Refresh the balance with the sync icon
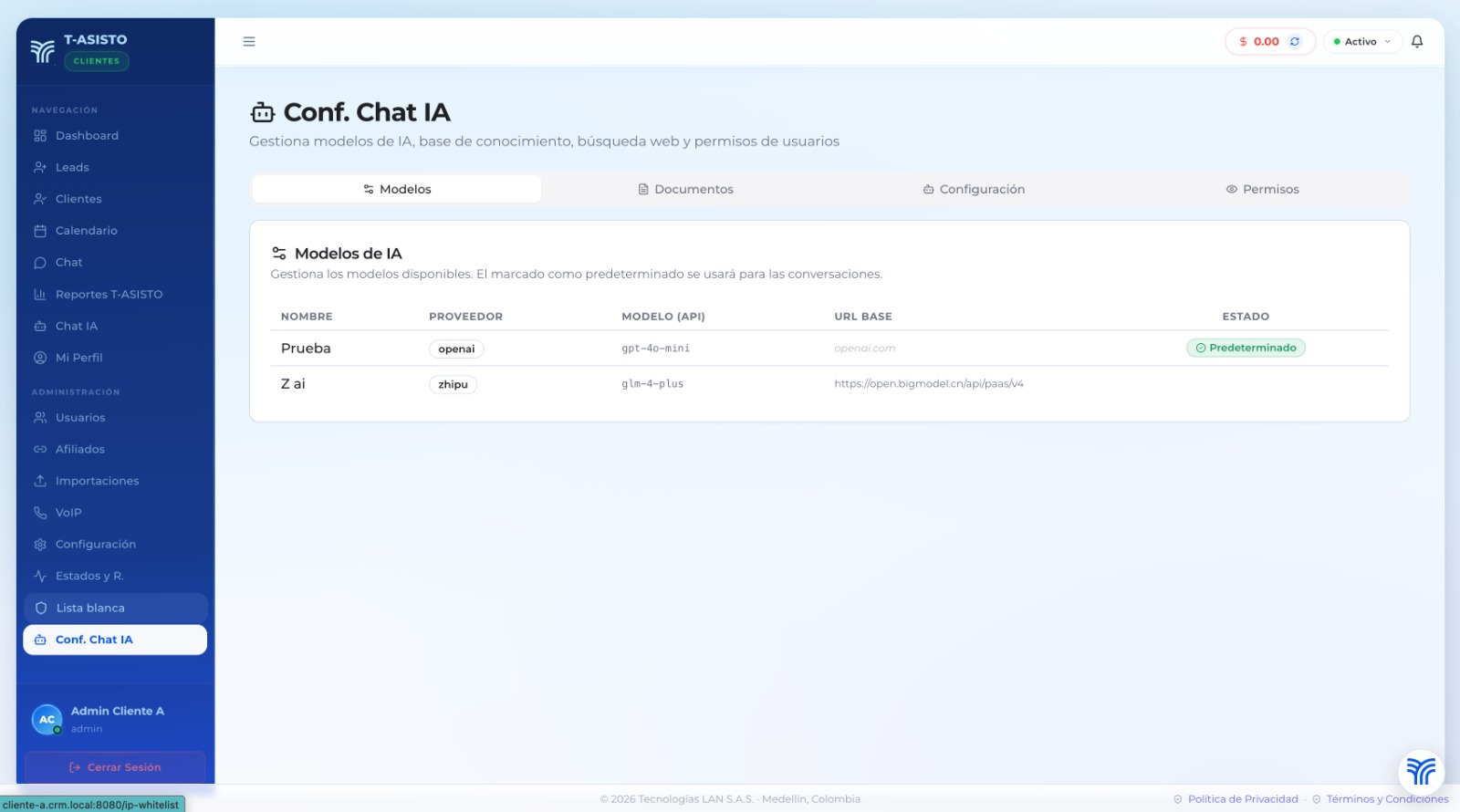Viewport: 1460px width, 812px height. click(1294, 41)
